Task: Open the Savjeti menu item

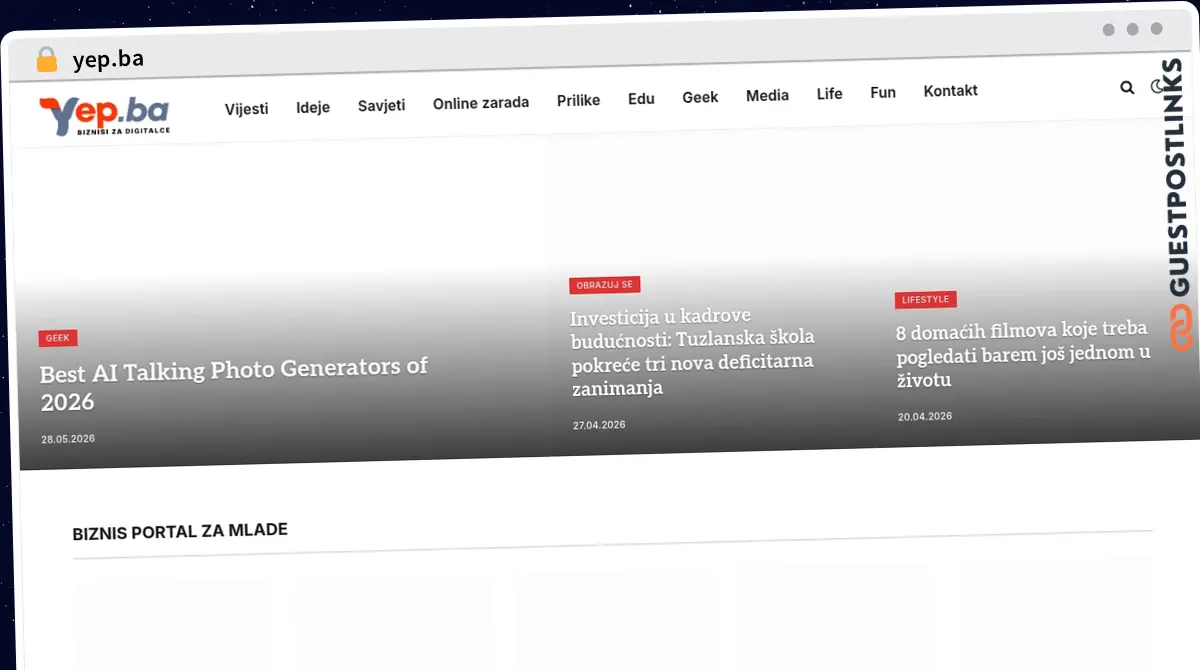Action: point(382,105)
